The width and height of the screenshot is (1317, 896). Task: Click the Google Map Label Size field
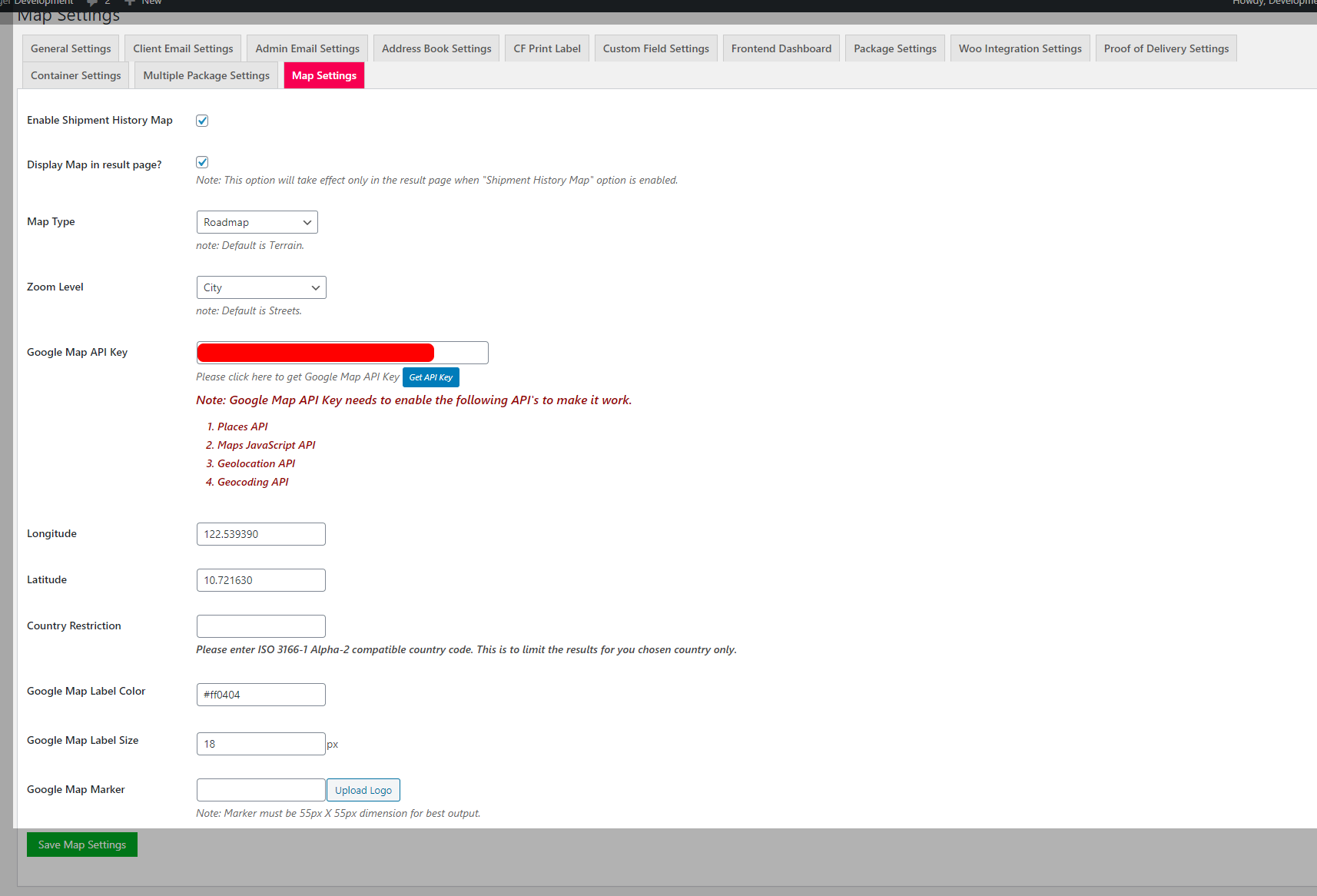(260, 744)
